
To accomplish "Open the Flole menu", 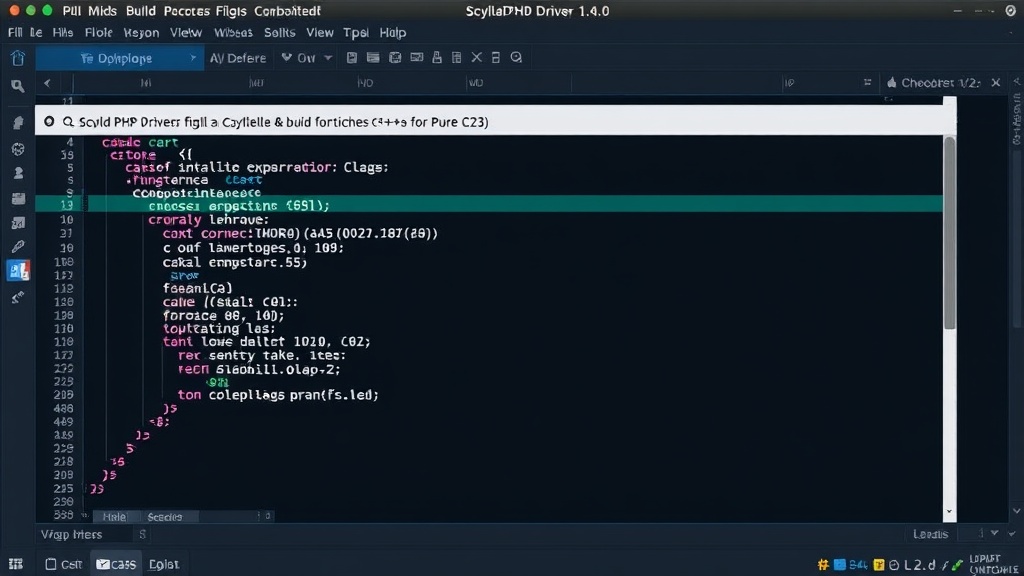I will [x=98, y=33].
